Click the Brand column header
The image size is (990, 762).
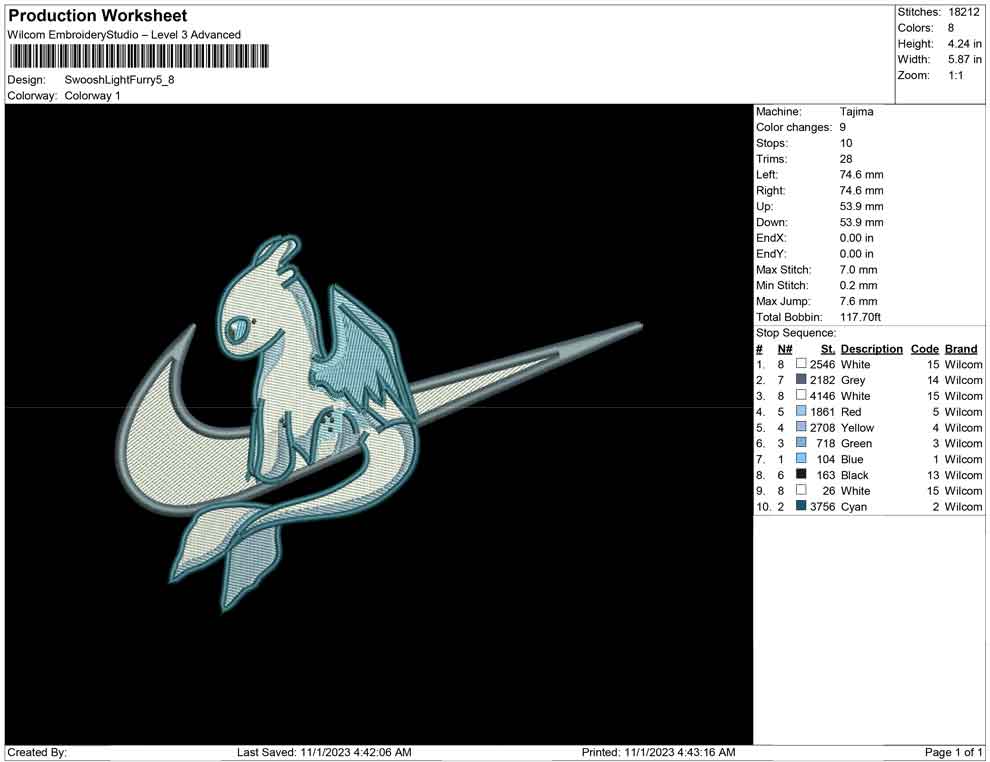(961, 349)
